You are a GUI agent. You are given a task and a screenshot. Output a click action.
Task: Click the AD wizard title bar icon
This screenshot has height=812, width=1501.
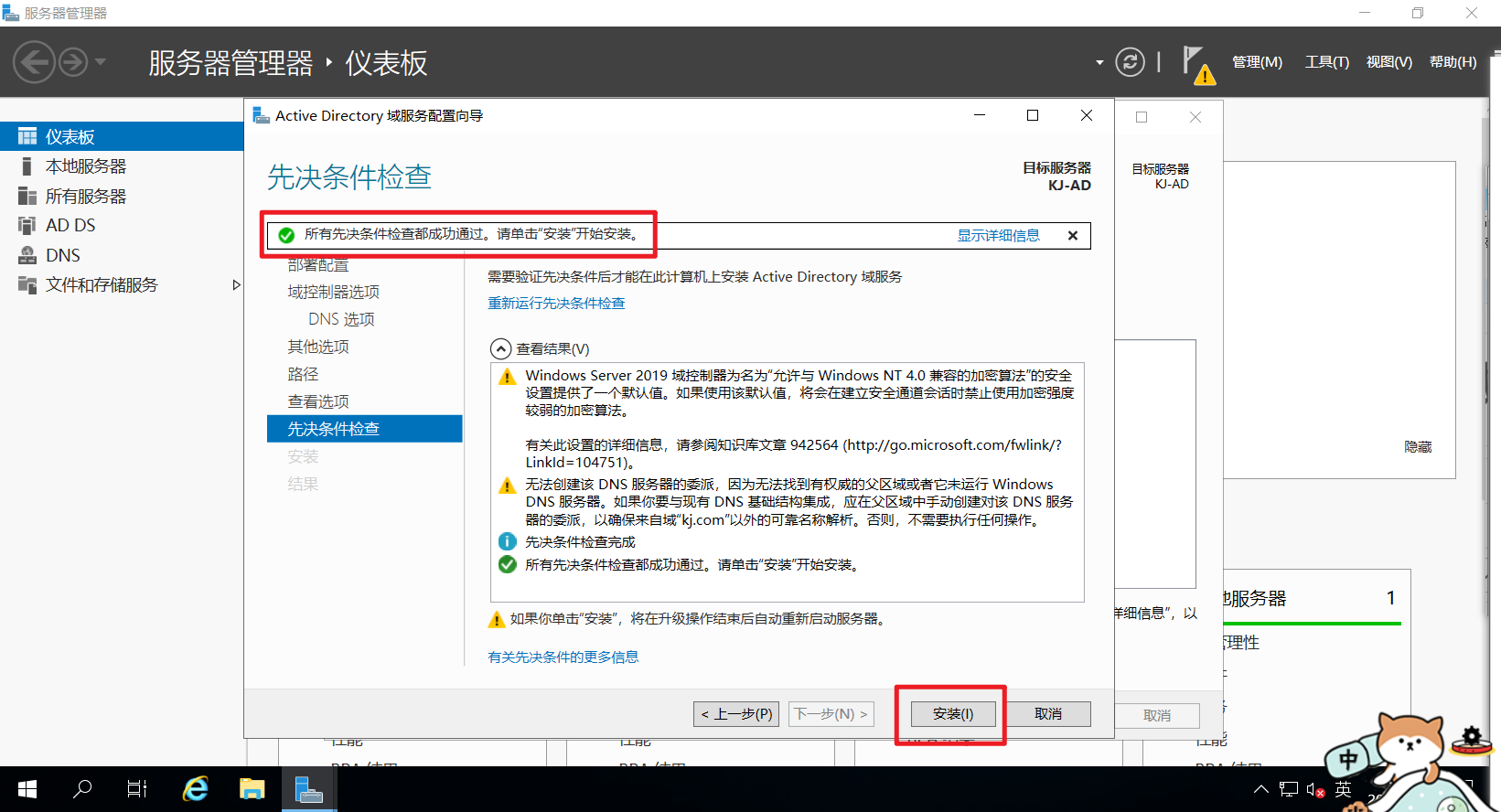pyautogui.click(x=261, y=115)
